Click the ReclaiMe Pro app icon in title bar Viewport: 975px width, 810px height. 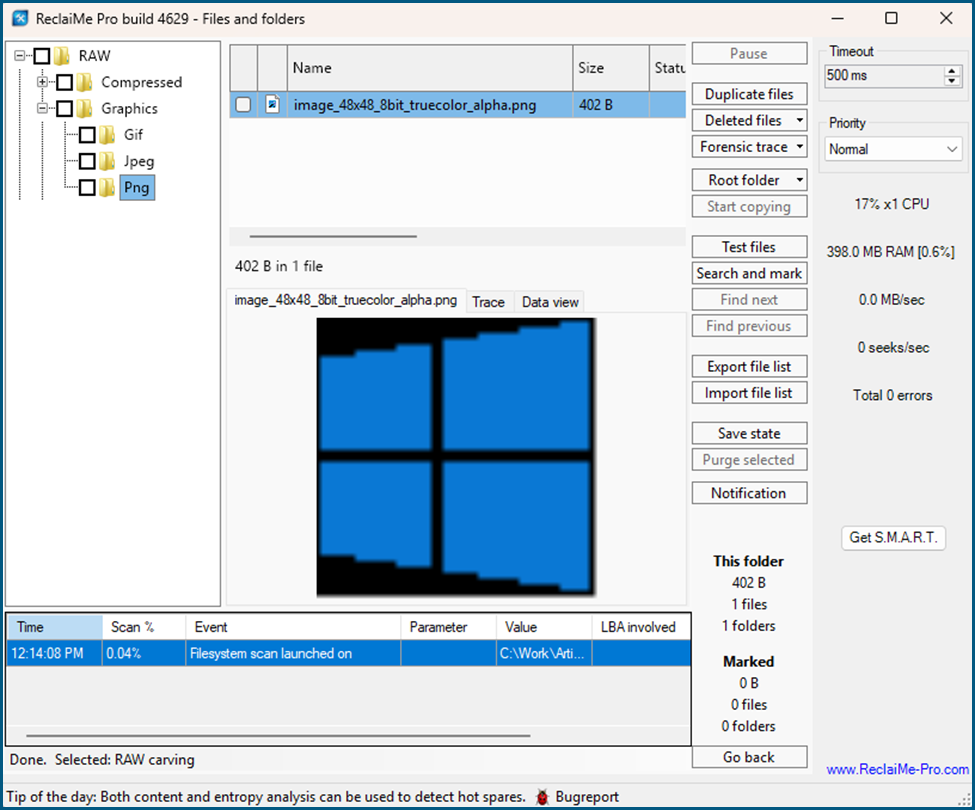[20, 19]
